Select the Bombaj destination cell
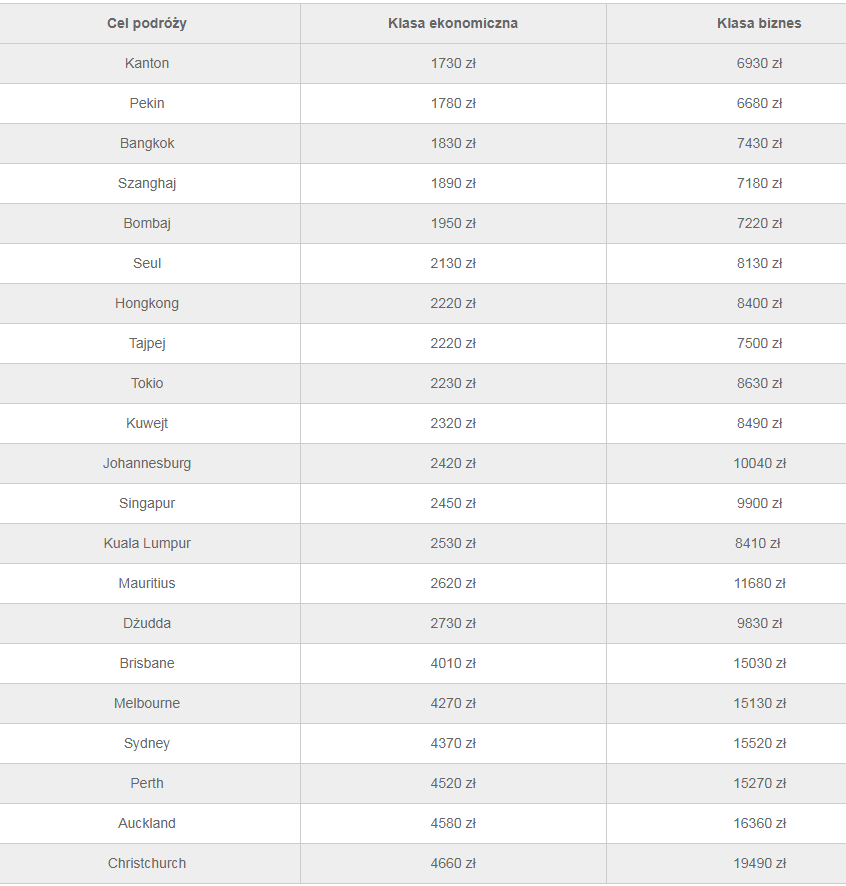 click(147, 223)
